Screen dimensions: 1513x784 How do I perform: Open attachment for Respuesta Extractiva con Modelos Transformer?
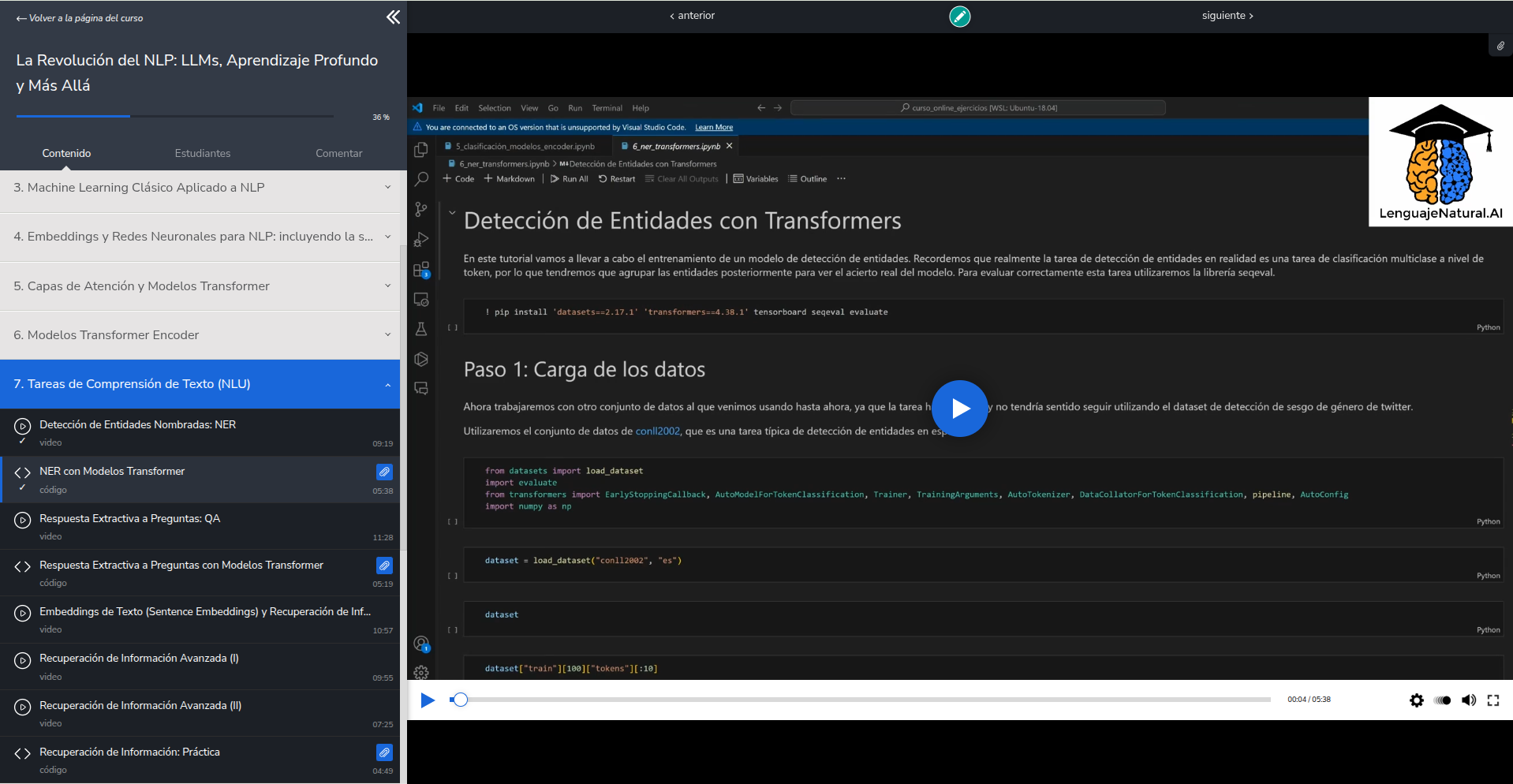(384, 566)
